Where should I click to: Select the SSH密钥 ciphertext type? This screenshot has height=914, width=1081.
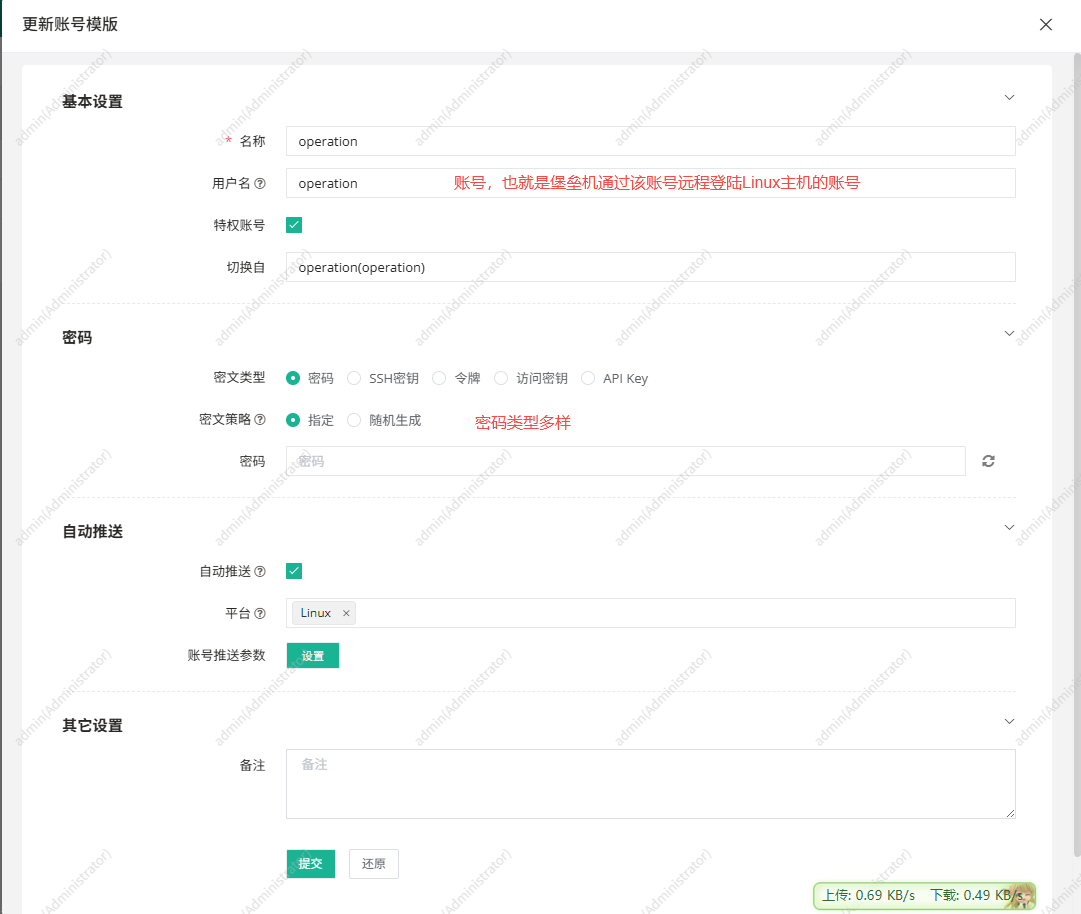point(354,378)
